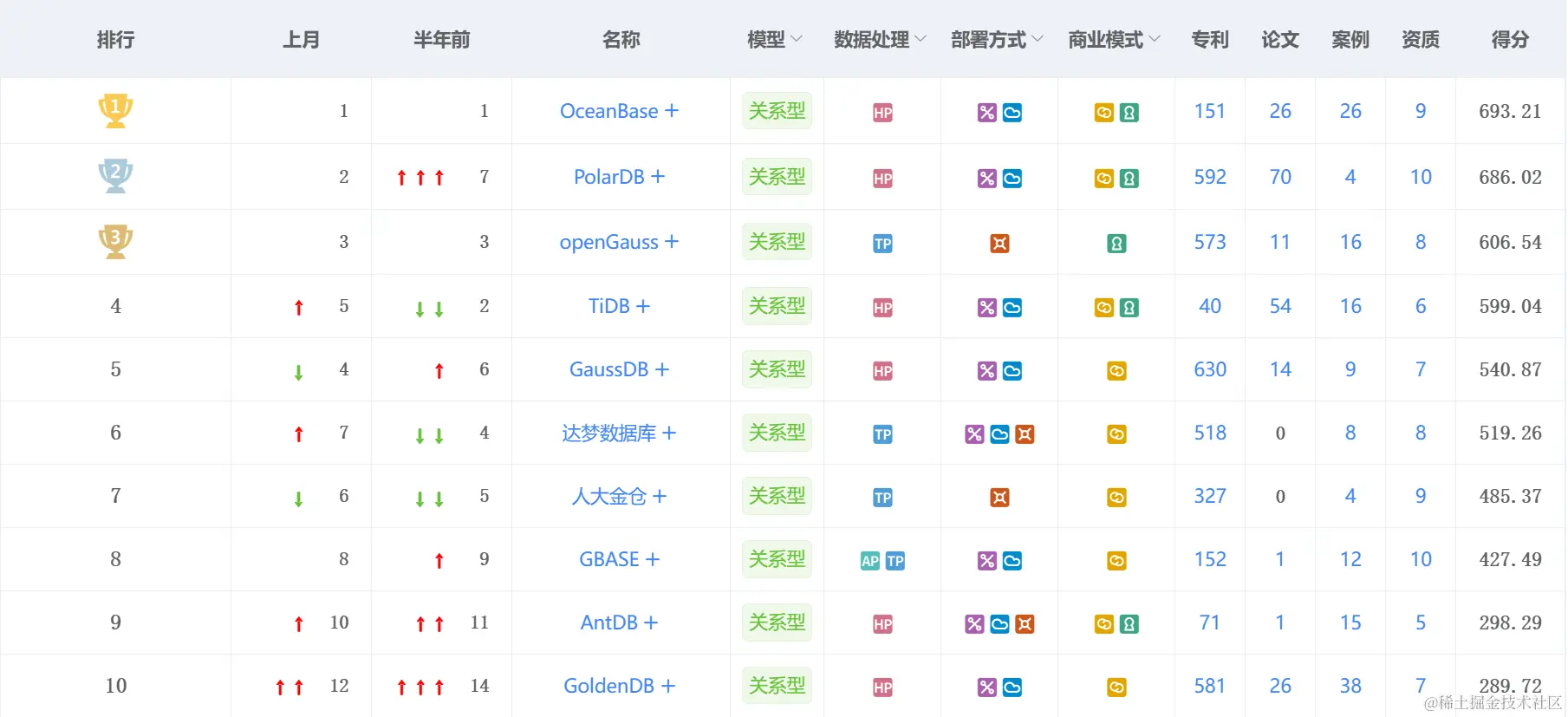Click the green business icon for TiDB
1568x717 pixels.
tap(1129, 308)
